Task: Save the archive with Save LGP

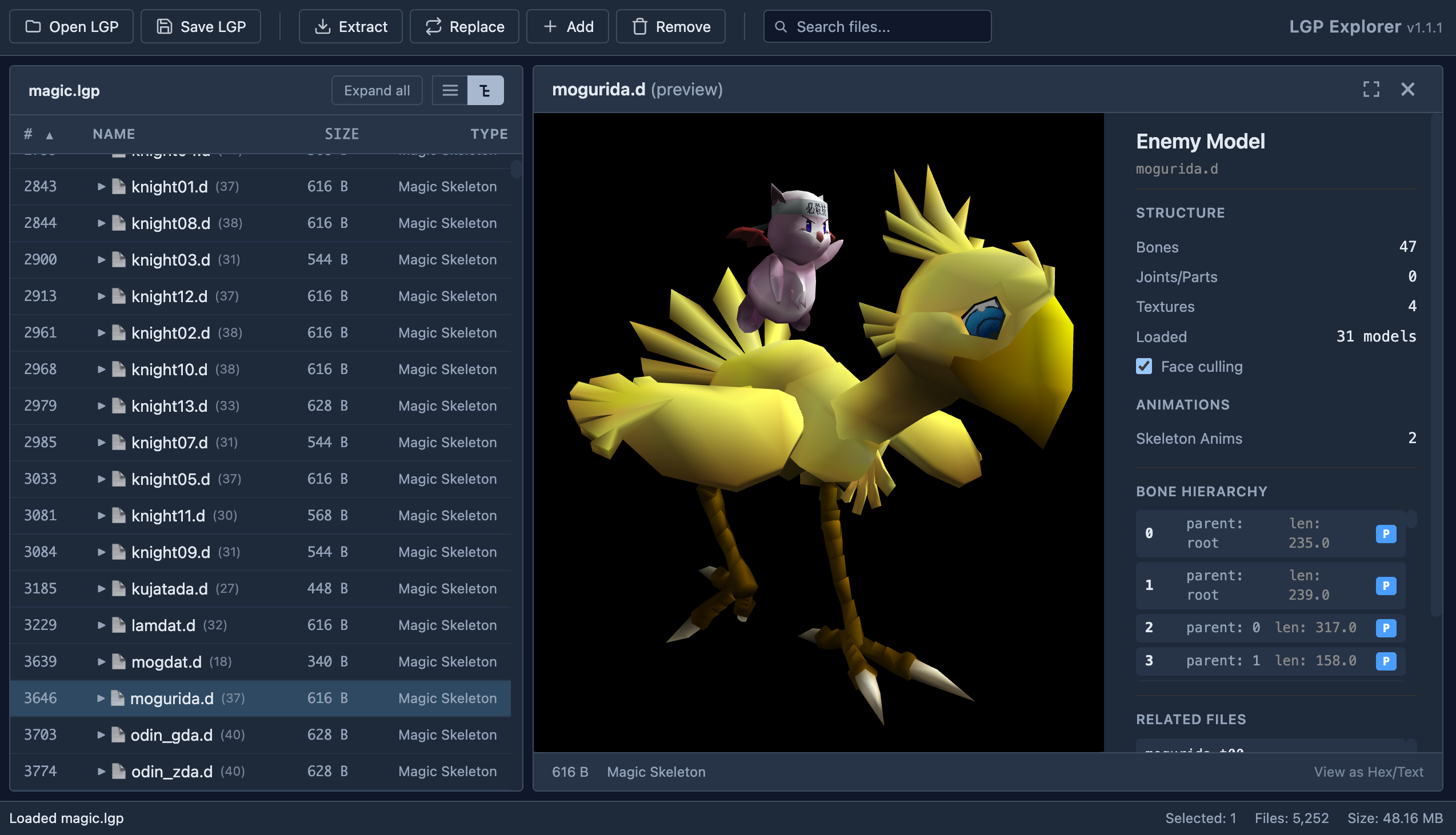Action: pyautogui.click(x=201, y=26)
